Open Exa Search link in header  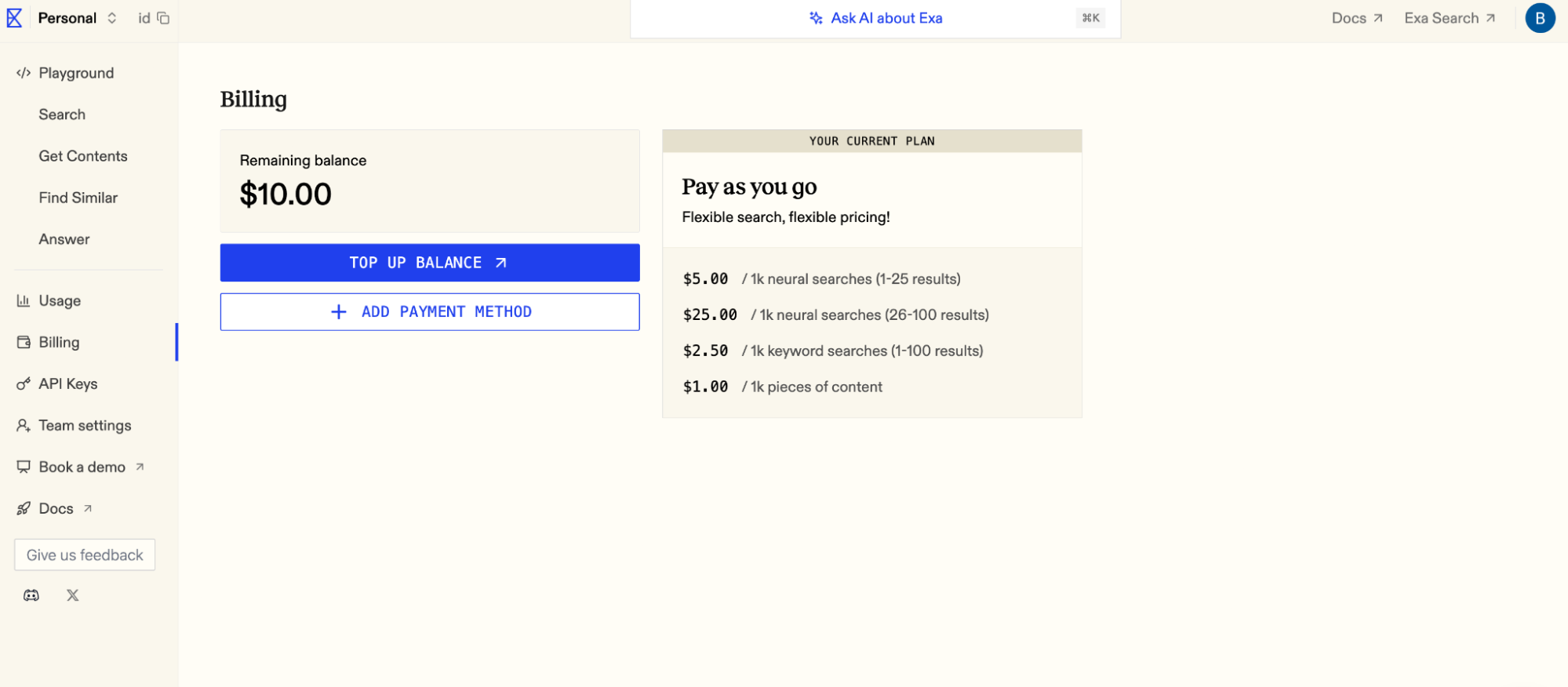coord(1450,18)
